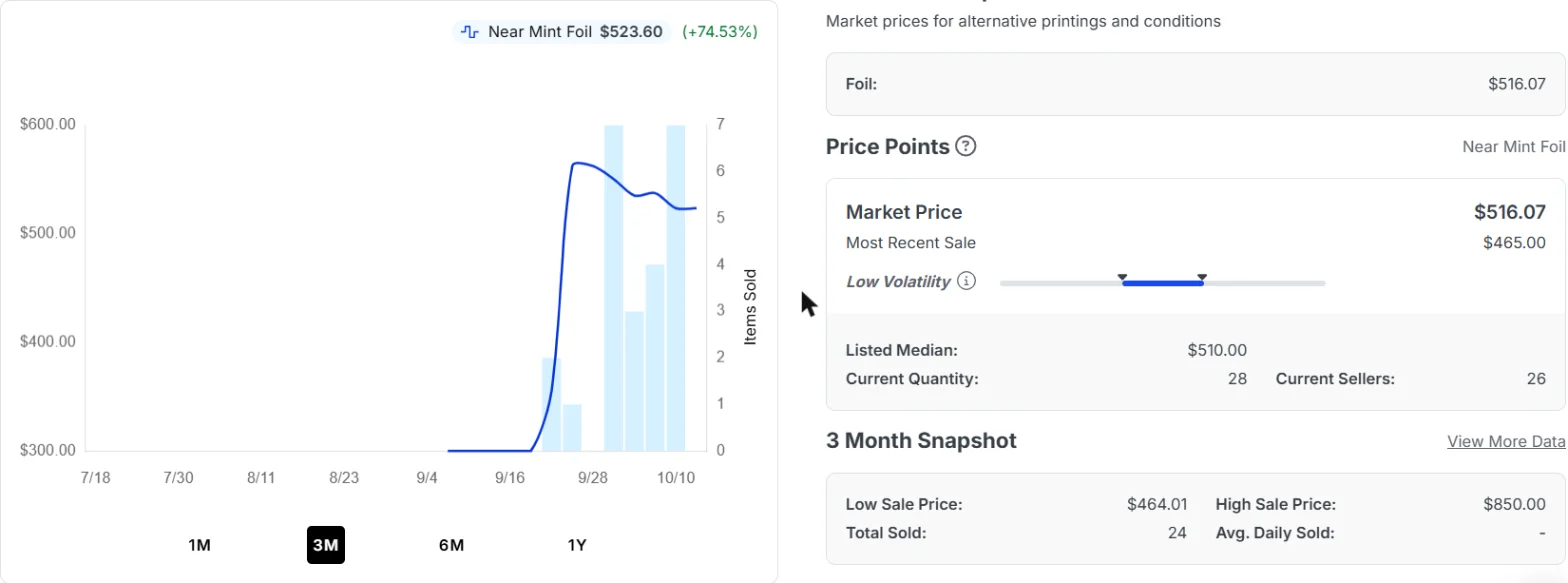Viewport: 1568px width, 583px height.
Task: Click the 3 Month Snapshot heading
Action: click(x=921, y=441)
